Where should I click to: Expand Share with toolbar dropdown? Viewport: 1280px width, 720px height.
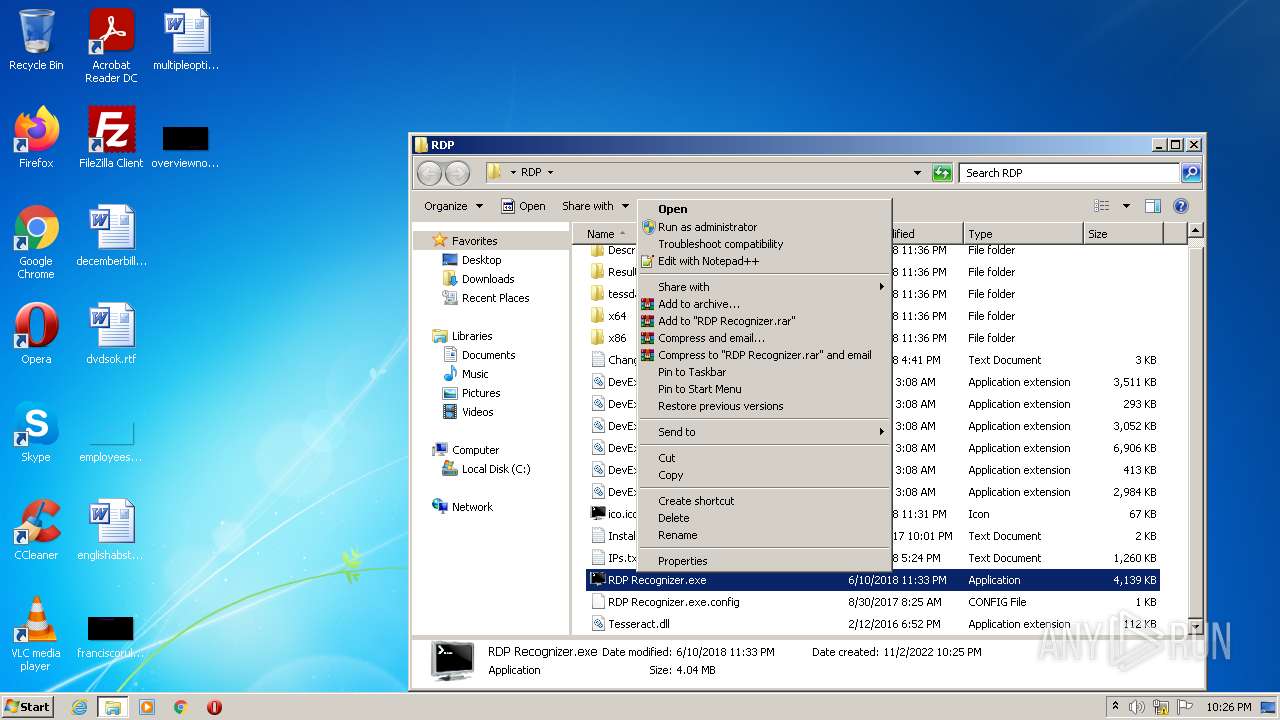point(595,206)
